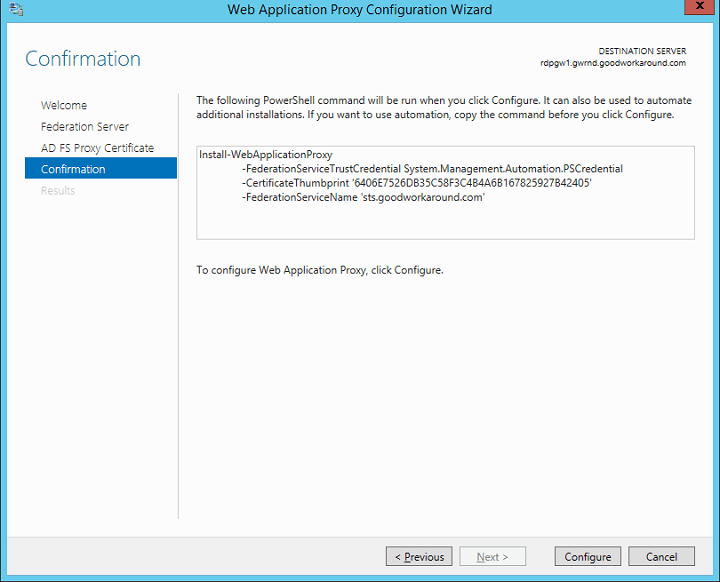Go to the Welcome step
The image size is (720, 582).
pos(64,105)
